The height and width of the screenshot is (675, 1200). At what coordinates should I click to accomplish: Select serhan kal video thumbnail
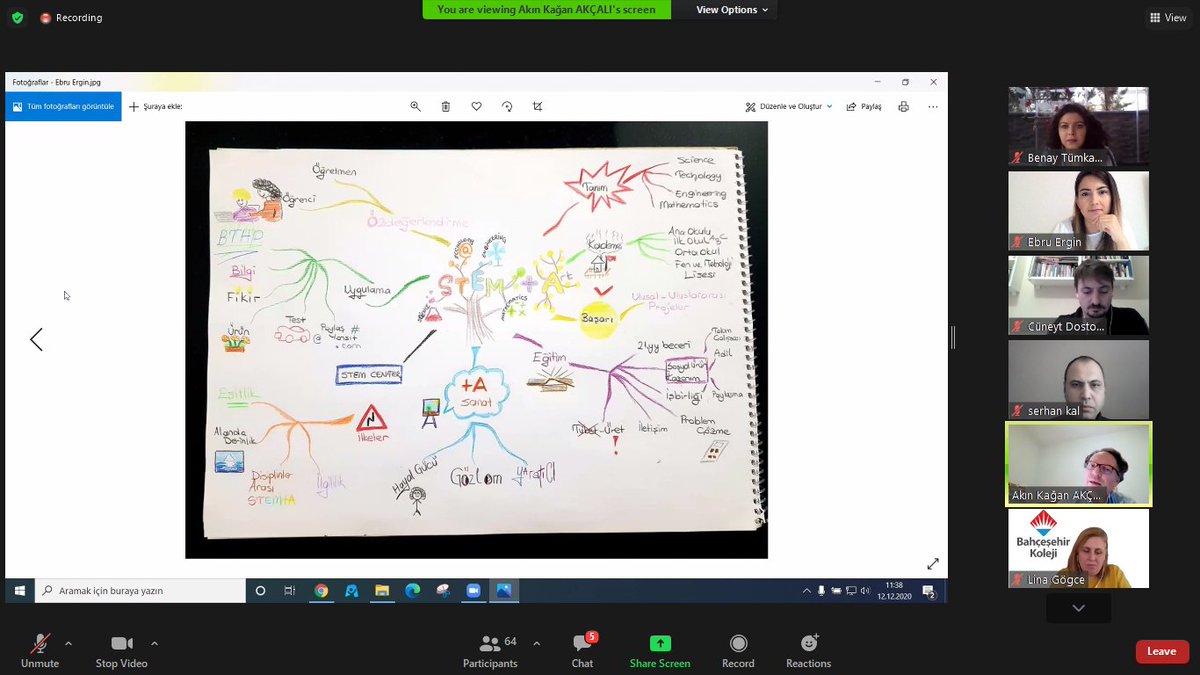[x=1078, y=380]
